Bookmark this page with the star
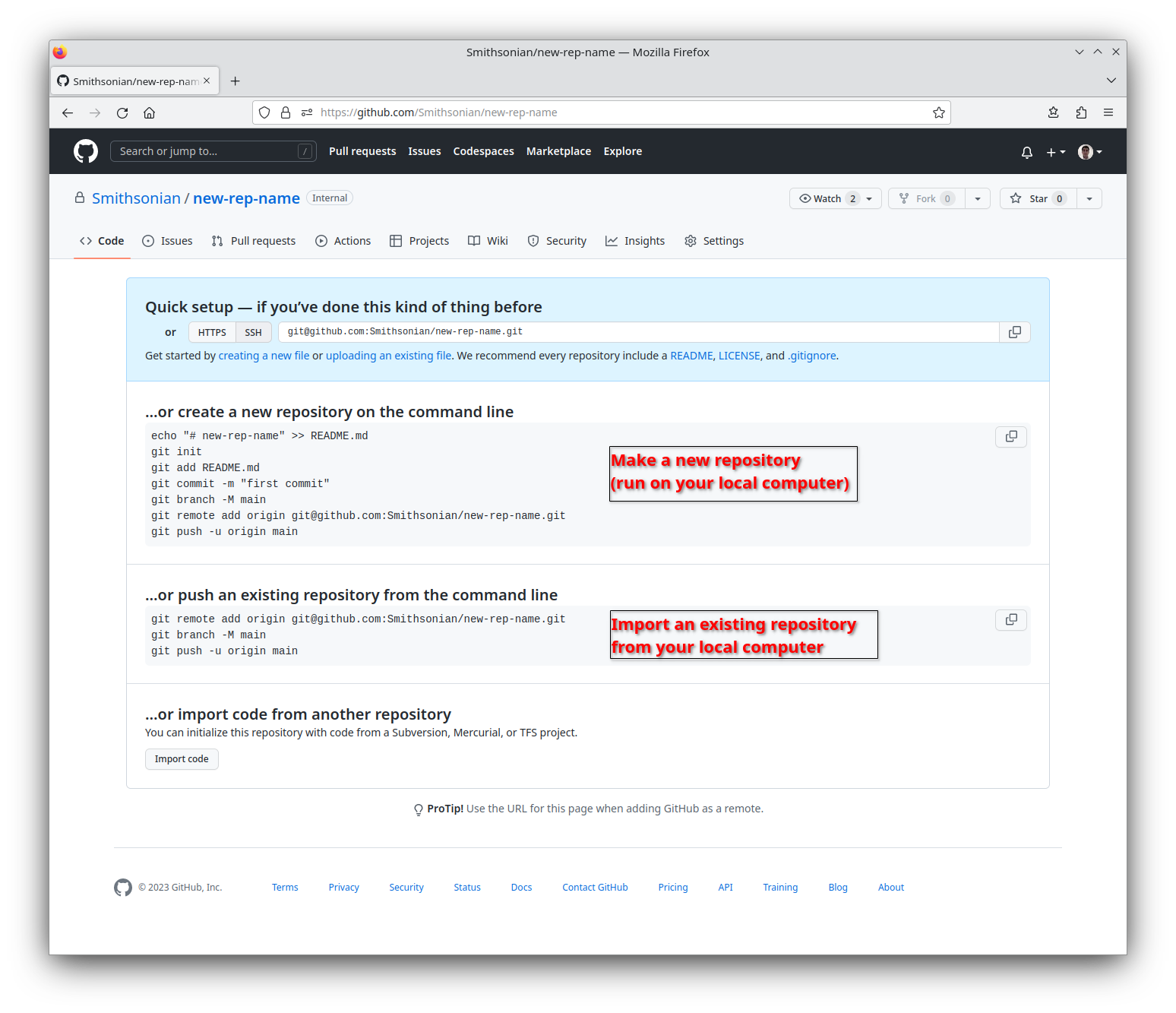Screen dimensions: 1176x1013 click(x=939, y=112)
